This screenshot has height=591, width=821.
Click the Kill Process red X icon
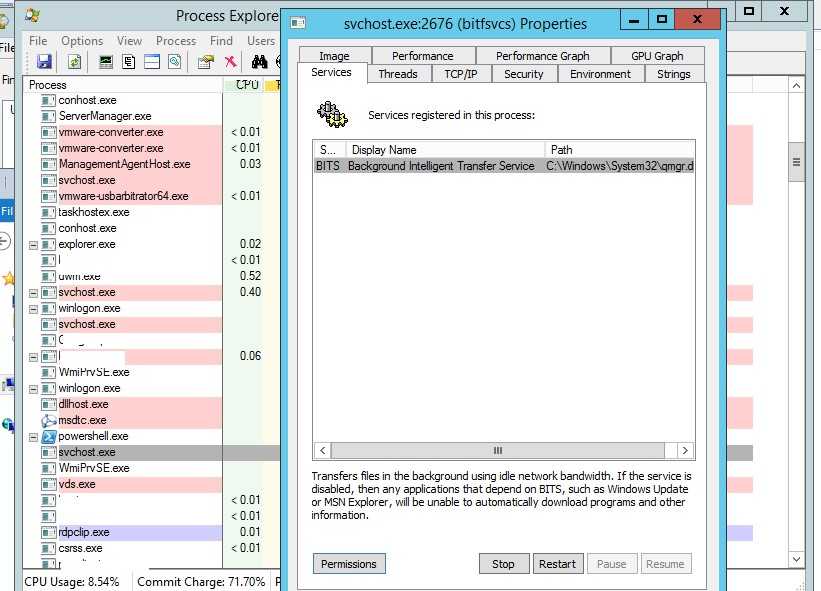[x=230, y=62]
